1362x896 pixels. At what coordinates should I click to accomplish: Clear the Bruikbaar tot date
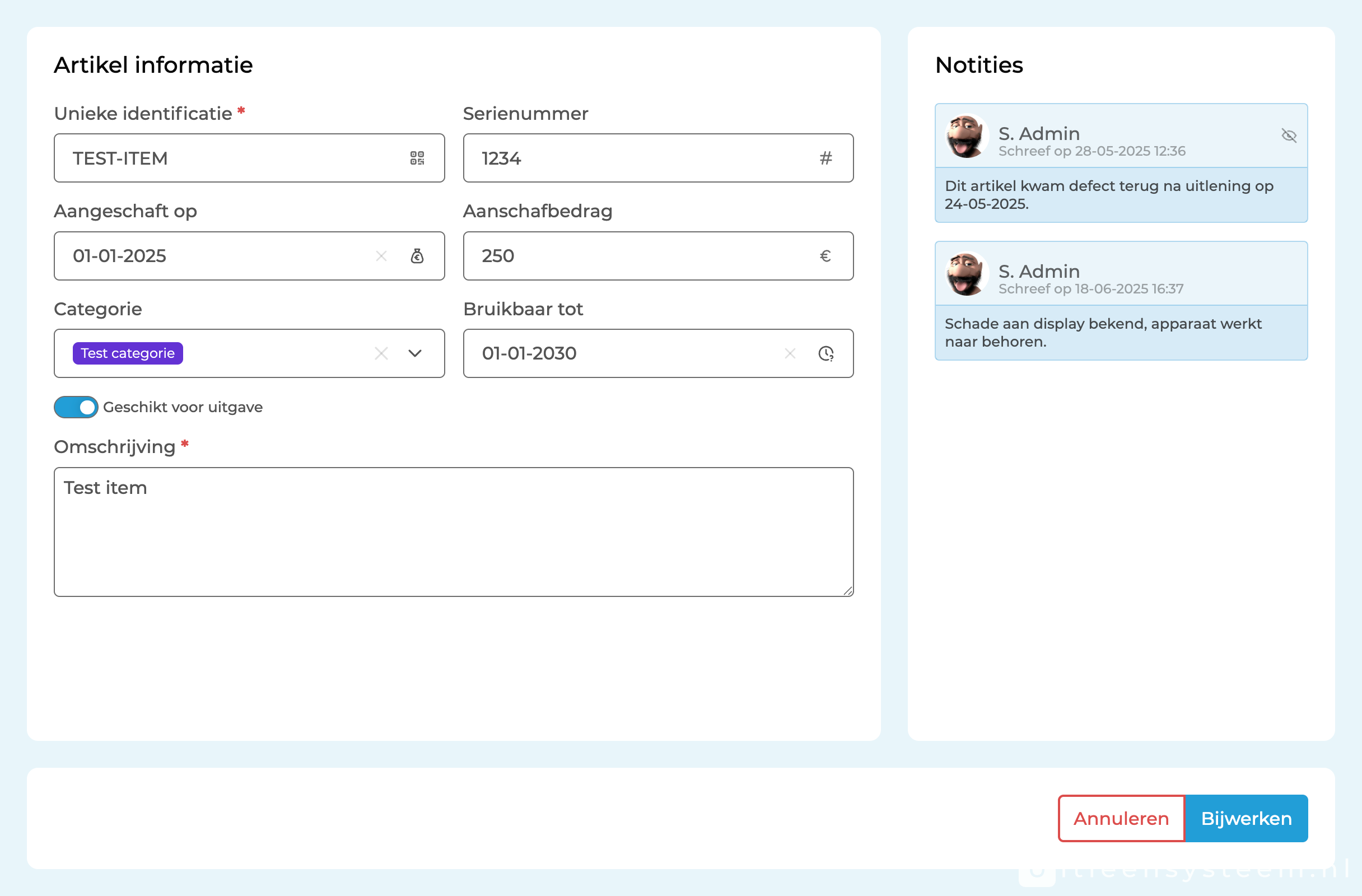coord(790,353)
